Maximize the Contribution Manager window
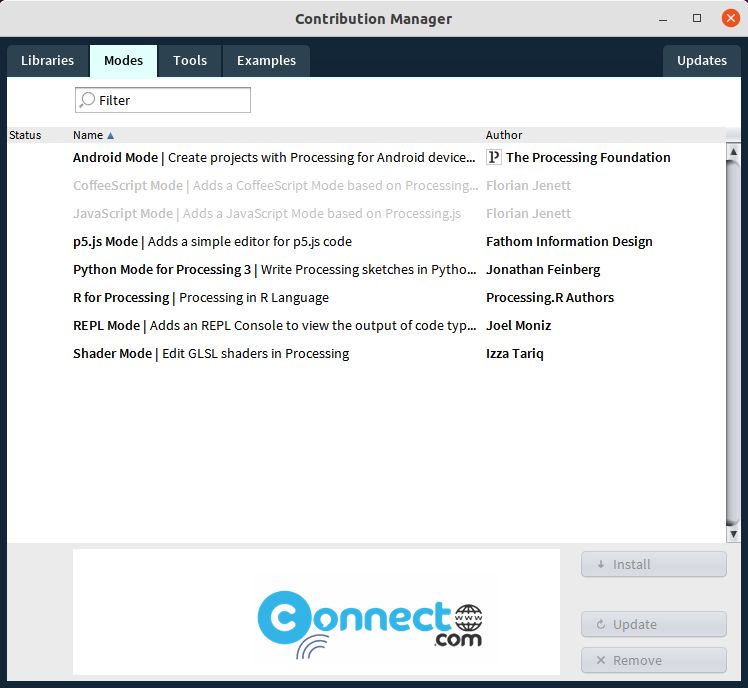 697,19
